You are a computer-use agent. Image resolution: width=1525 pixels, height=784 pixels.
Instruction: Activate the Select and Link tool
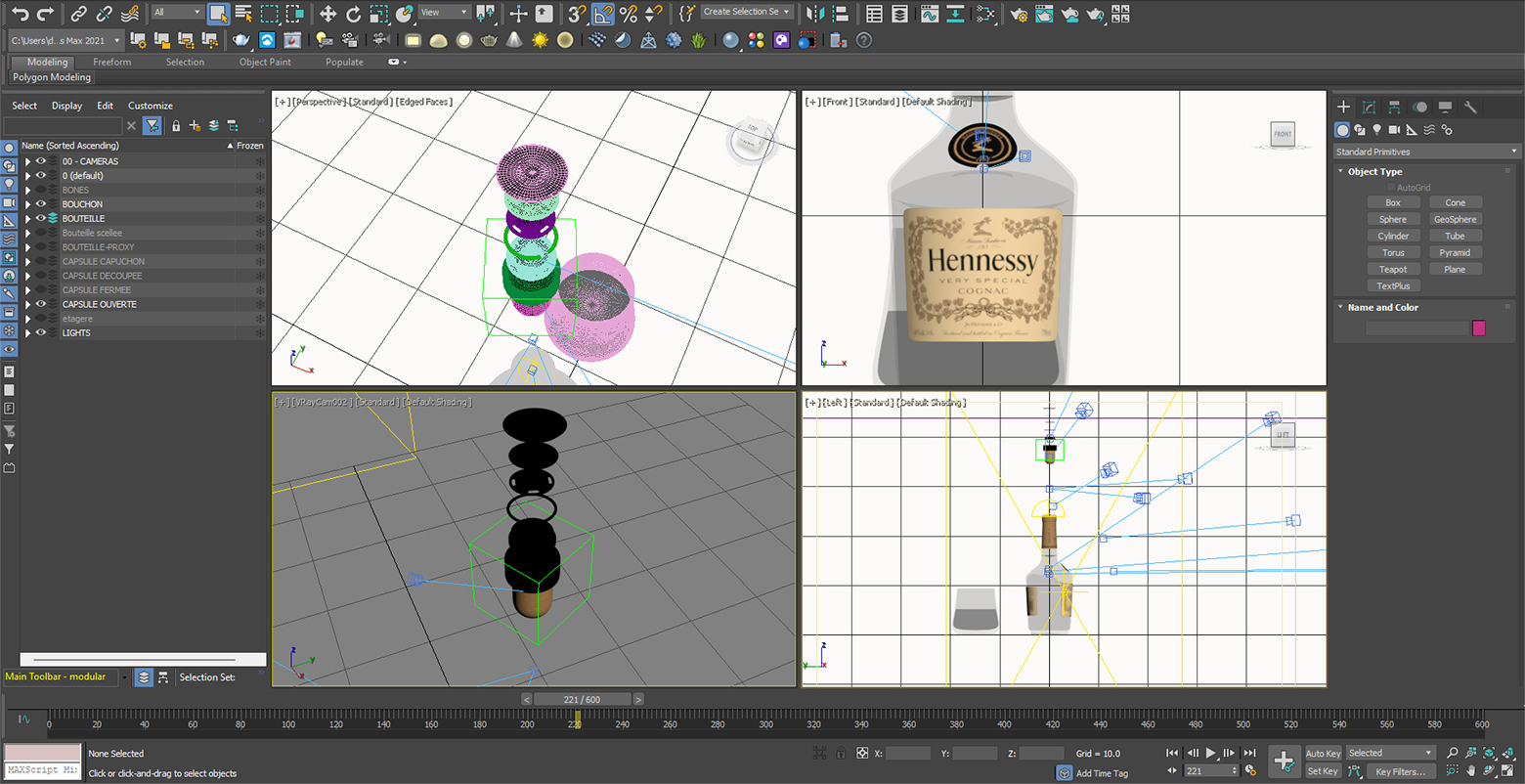[x=79, y=14]
